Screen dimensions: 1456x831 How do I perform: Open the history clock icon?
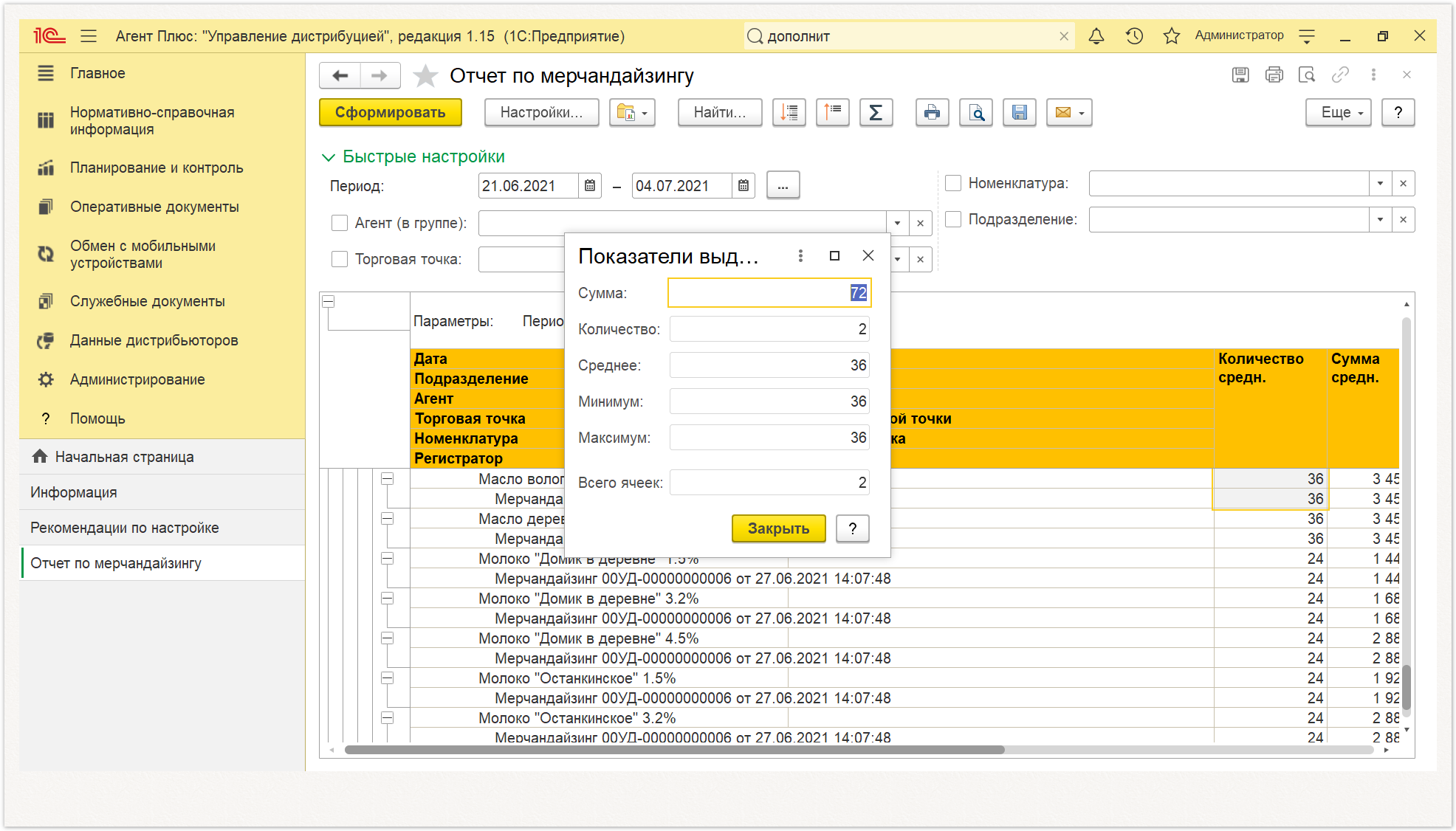pos(1134,35)
